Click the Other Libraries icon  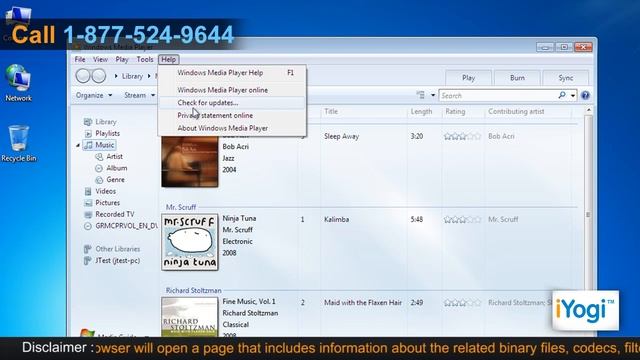87,249
